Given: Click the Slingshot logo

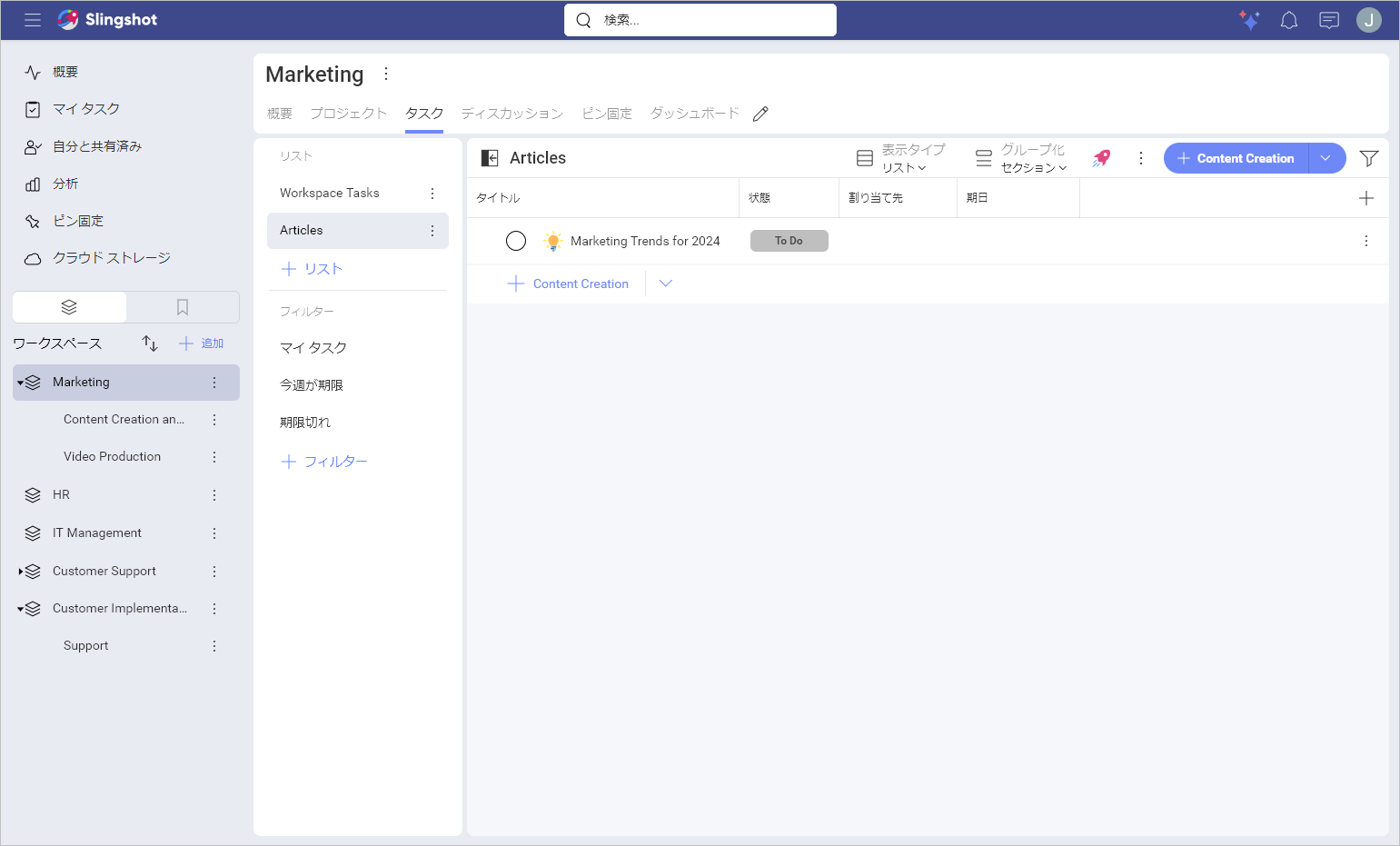Looking at the screenshot, I should tap(107, 20).
